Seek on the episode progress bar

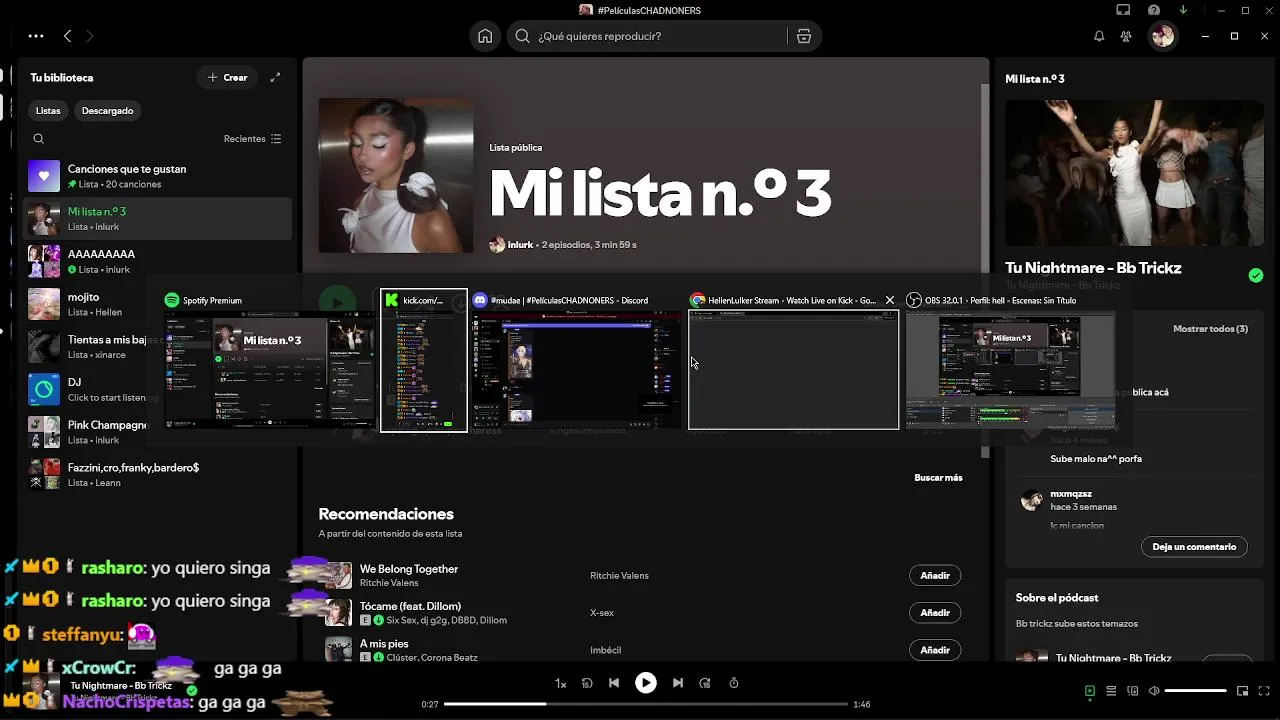tap(646, 704)
